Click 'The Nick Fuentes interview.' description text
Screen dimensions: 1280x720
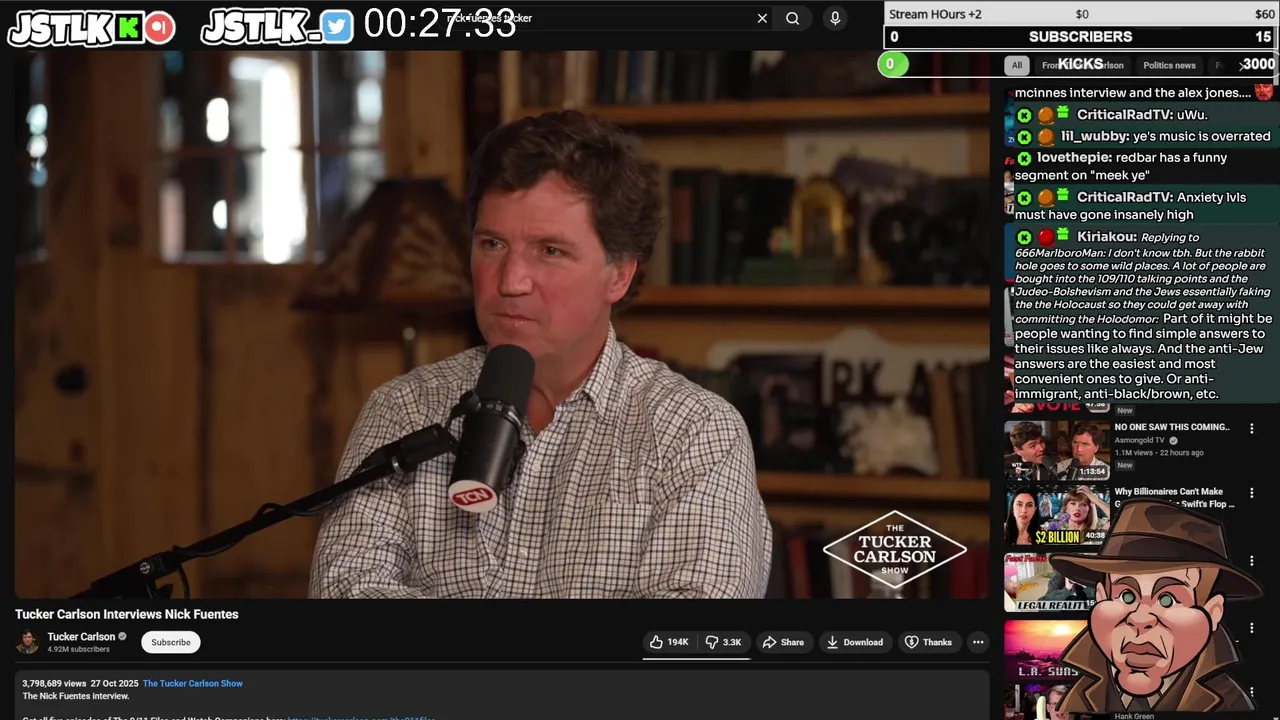click(76, 696)
